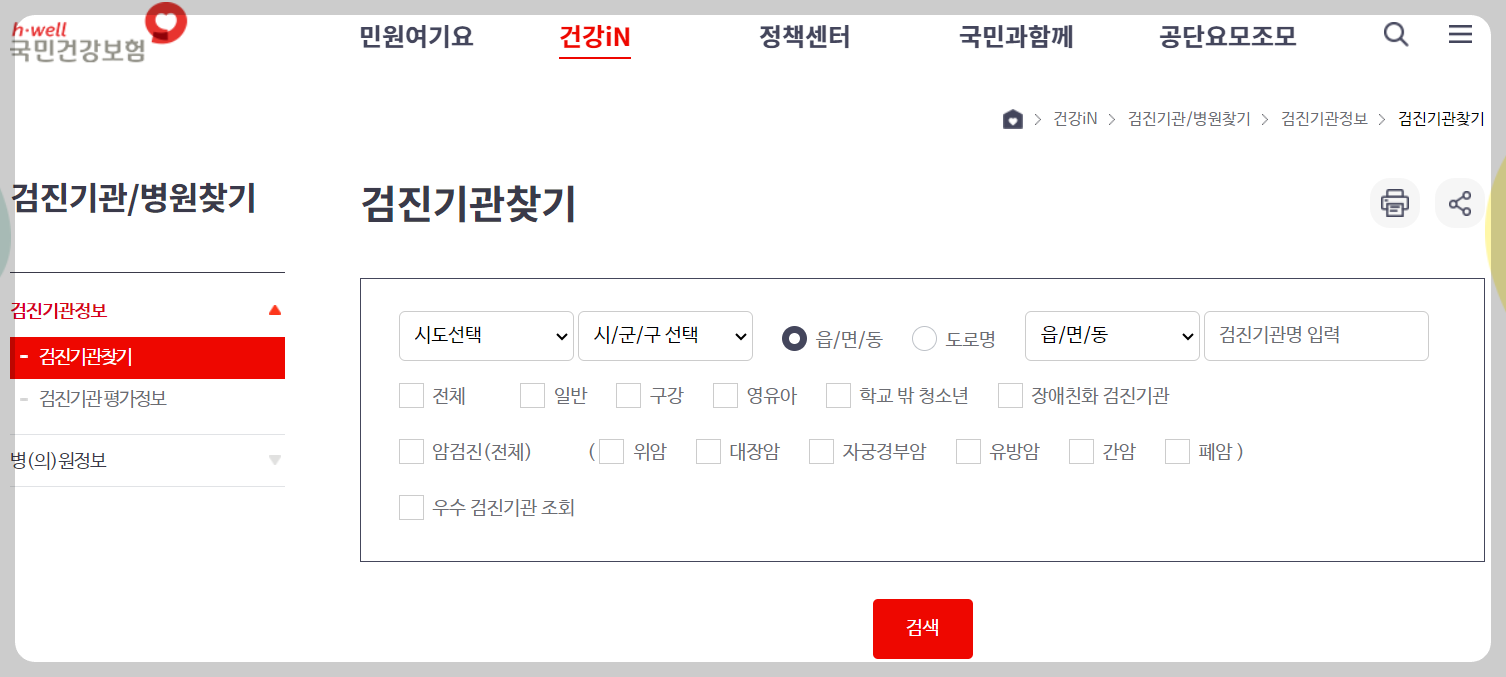Open the 읍/면/동 selection dropdown
This screenshot has height=677, width=1506.
(x=1112, y=336)
